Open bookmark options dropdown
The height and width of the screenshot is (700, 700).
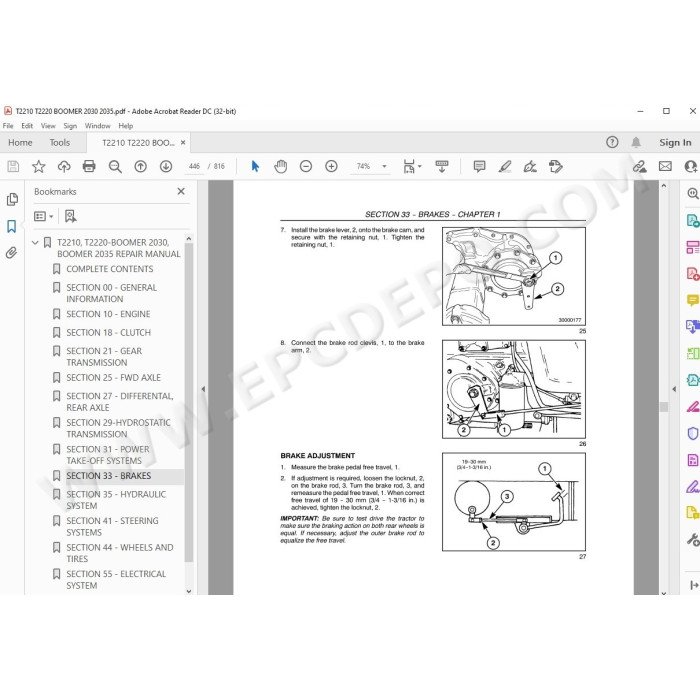44,217
